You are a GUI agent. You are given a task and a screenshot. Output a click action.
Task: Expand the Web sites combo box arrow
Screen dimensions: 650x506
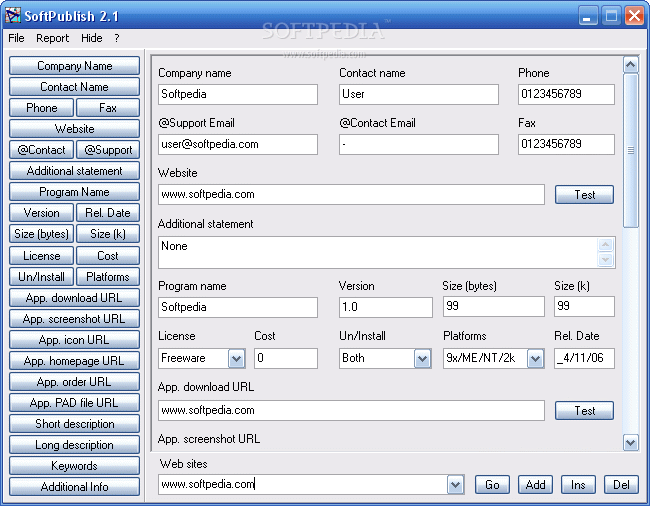[x=455, y=485]
